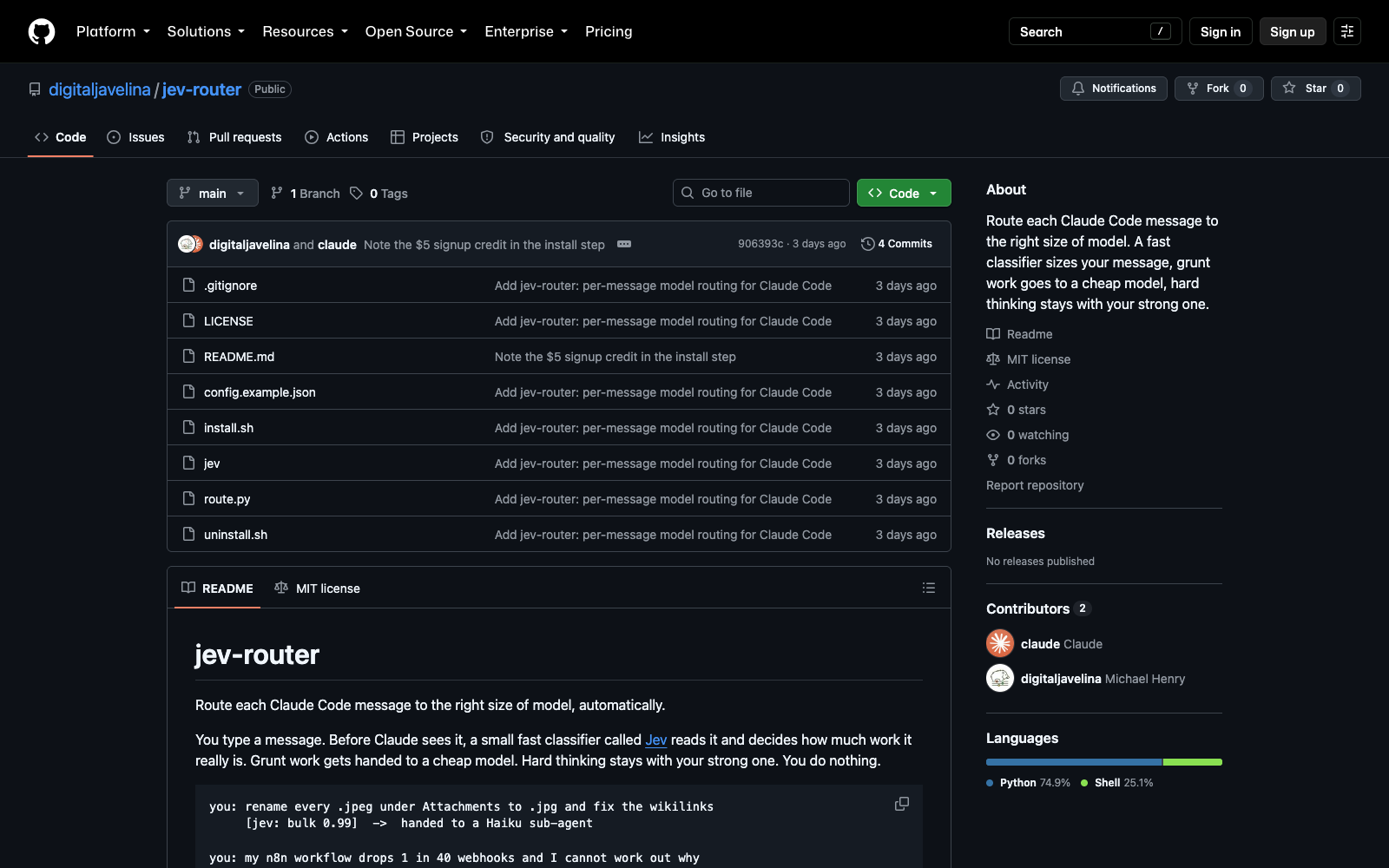Click Report repository link
The image size is (1389, 868).
[x=1035, y=485]
